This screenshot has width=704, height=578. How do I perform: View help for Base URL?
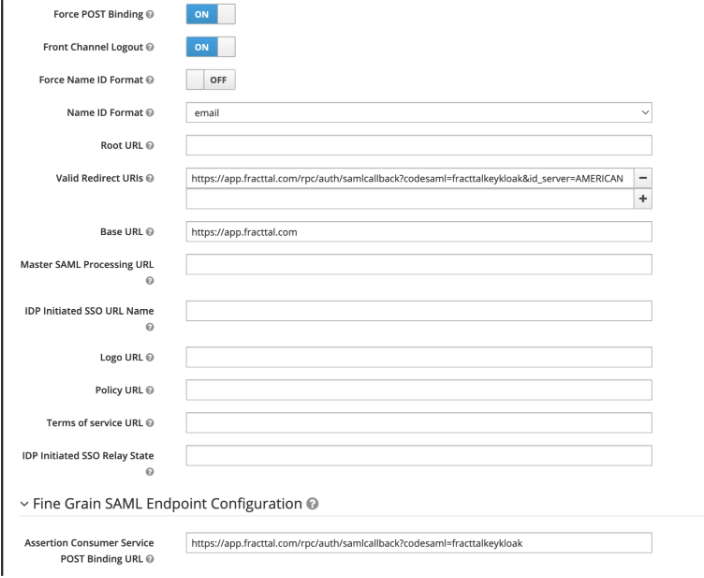pyautogui.click(x=150, y=232)
